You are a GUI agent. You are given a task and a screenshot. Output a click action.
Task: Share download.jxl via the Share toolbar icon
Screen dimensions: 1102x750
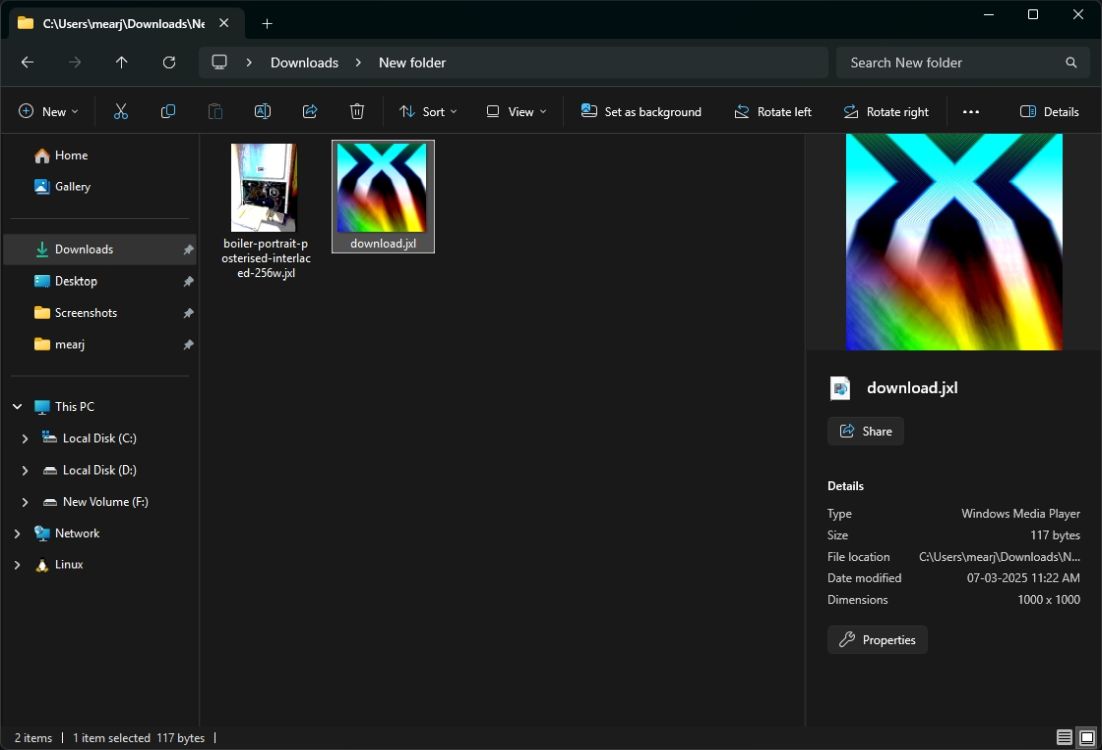click(310, 111)
